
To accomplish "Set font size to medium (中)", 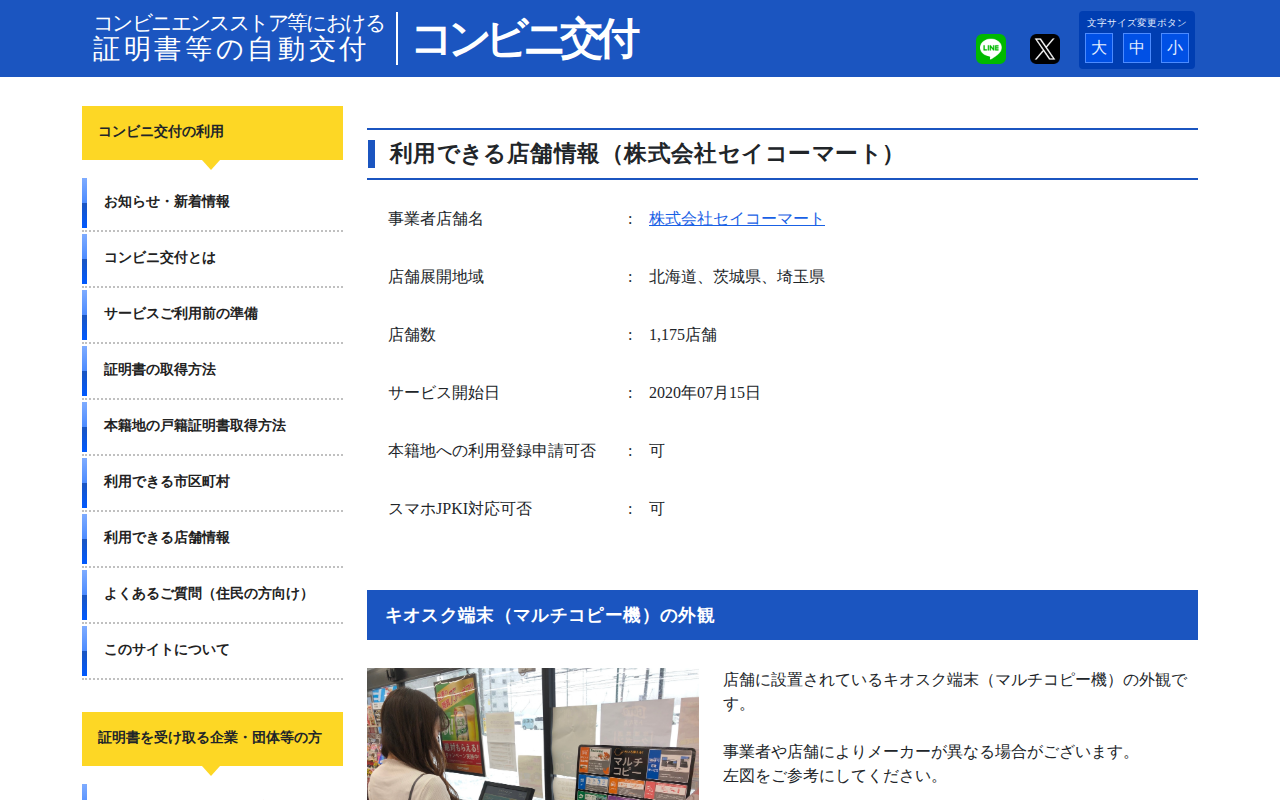I will click(1137, 48).
